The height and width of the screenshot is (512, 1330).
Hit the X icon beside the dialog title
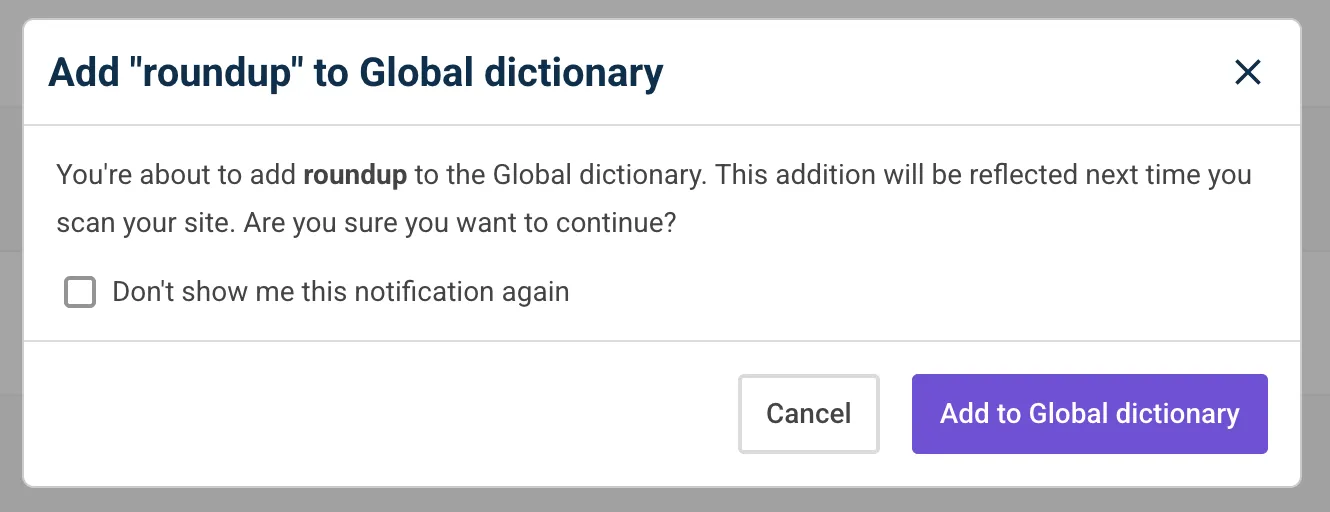click(1247, 72)
